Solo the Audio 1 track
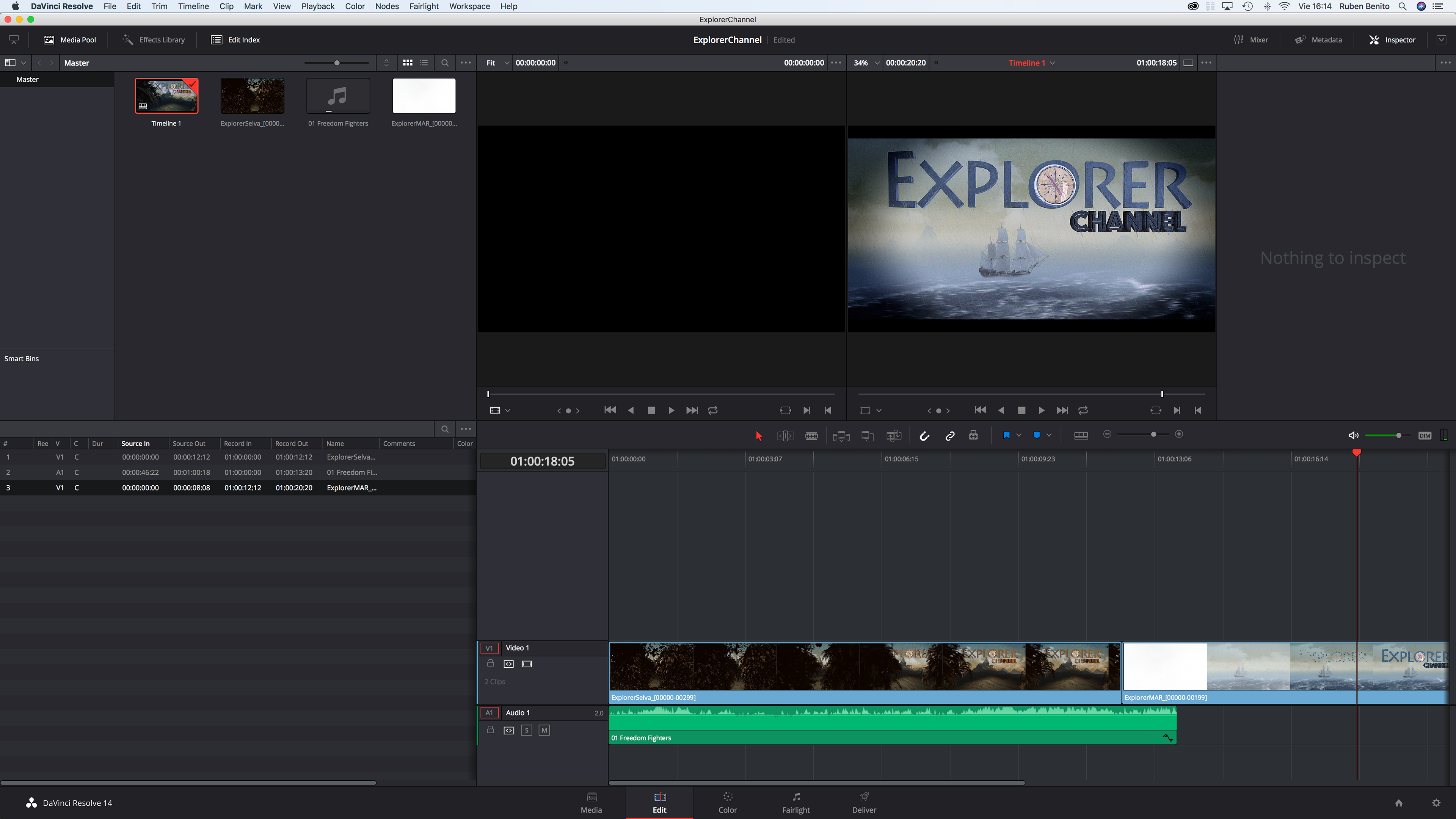This screenshot has height=819, width=1456. [x=526, y=730]
